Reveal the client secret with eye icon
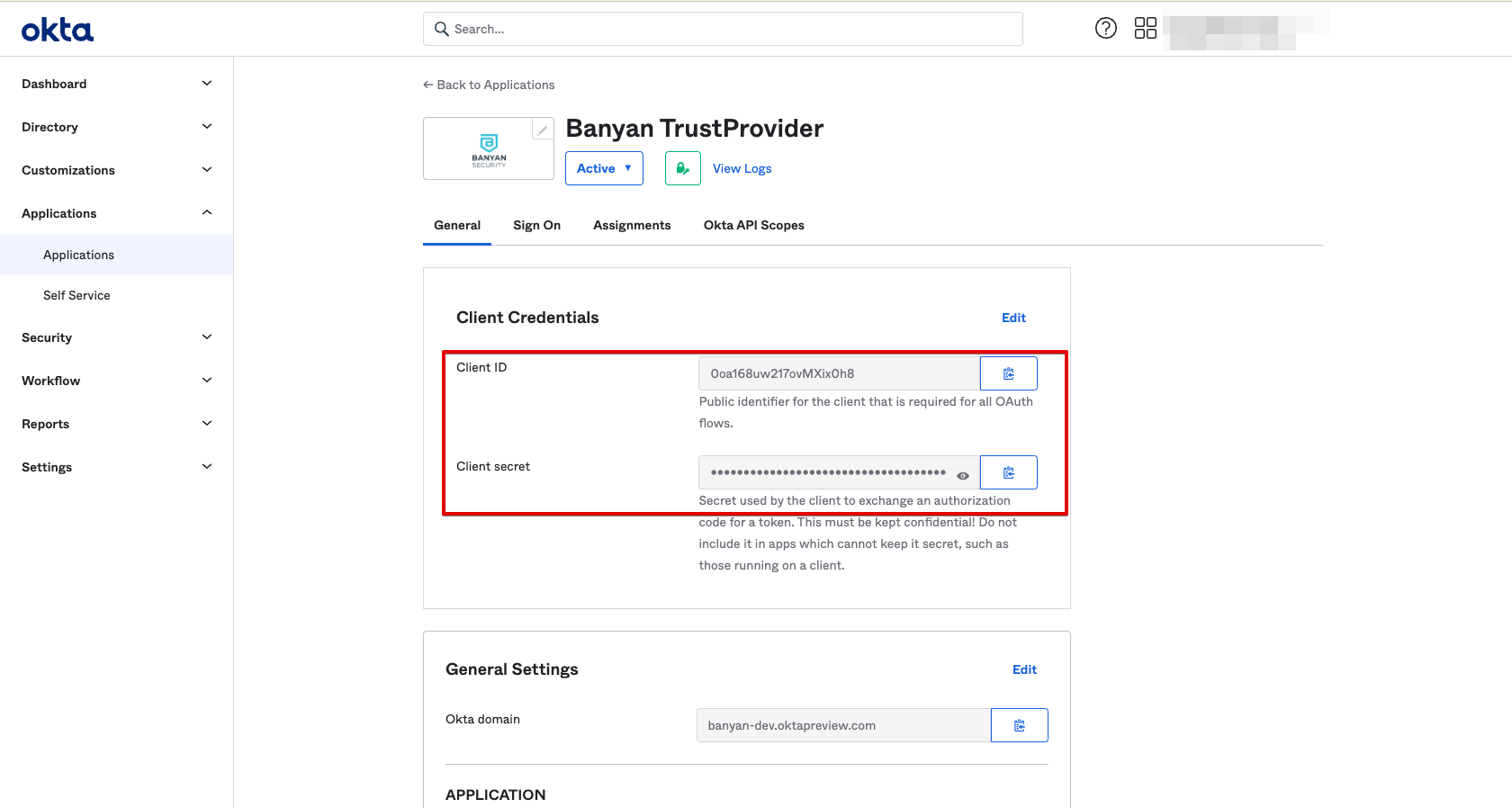This screenshot has height=808, width=1512. point(962,475)
